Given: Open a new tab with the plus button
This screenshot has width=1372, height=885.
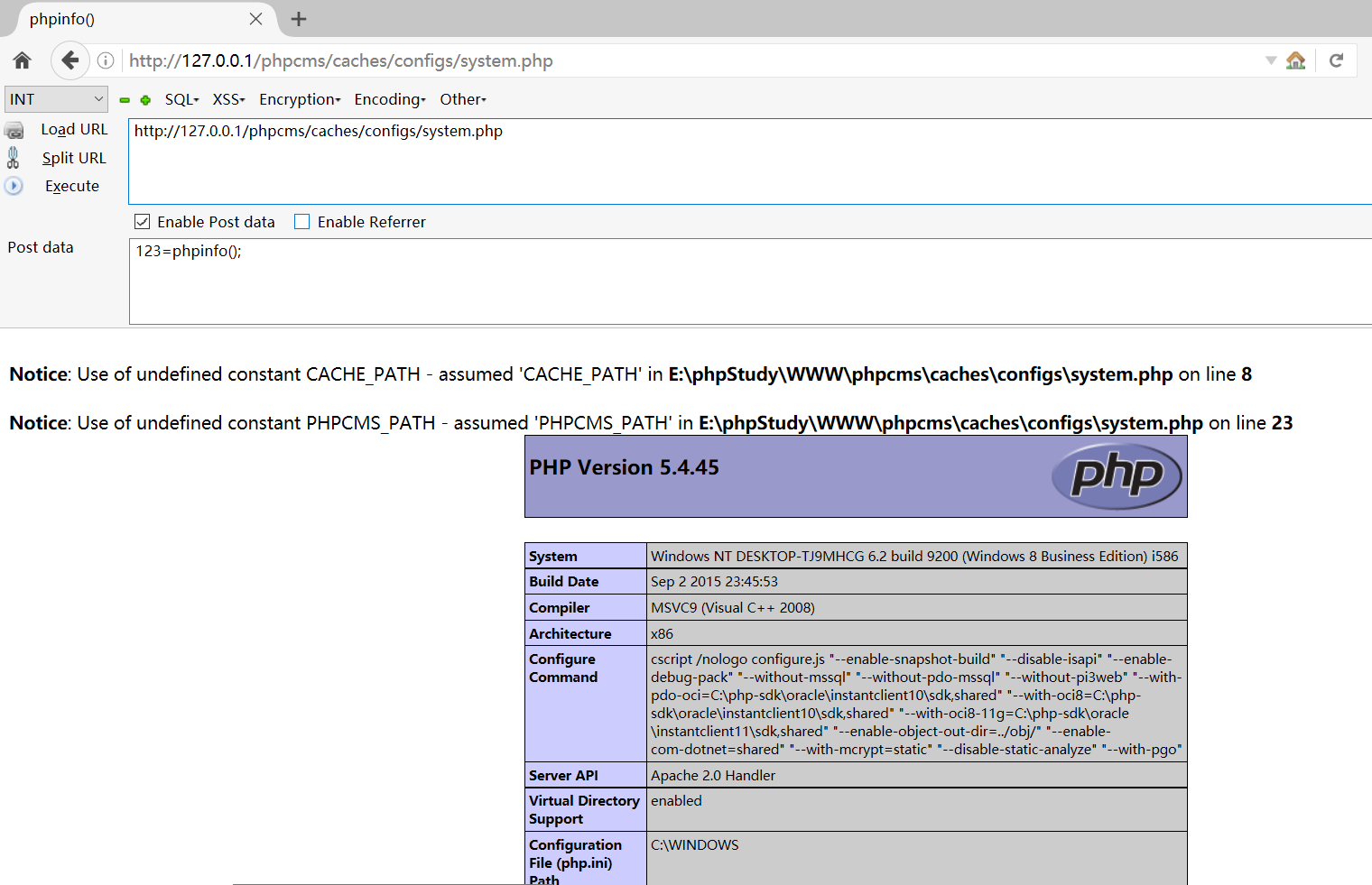Looking at the screenshot, I should coord(299,19).
